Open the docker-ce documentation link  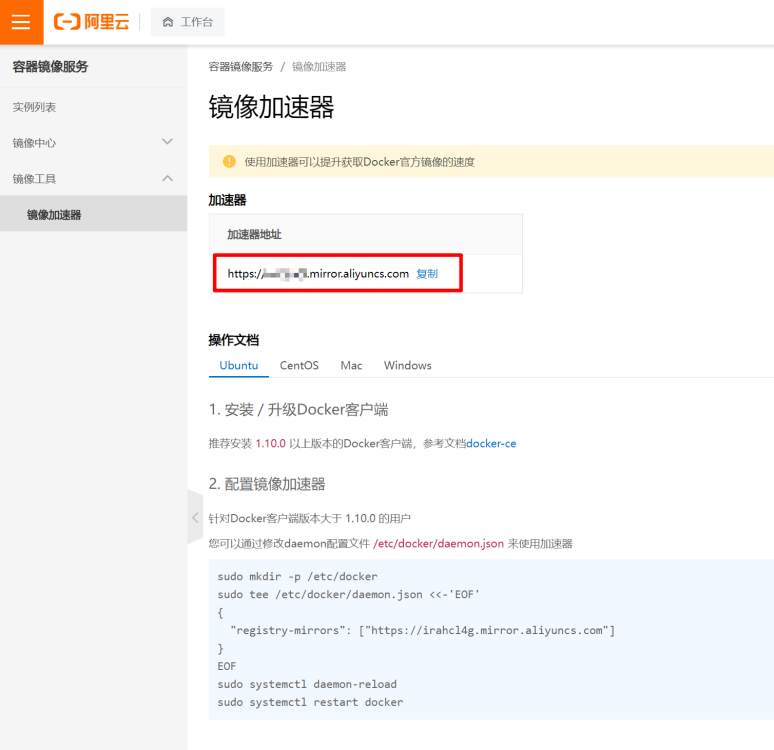(x=491, y=443)
